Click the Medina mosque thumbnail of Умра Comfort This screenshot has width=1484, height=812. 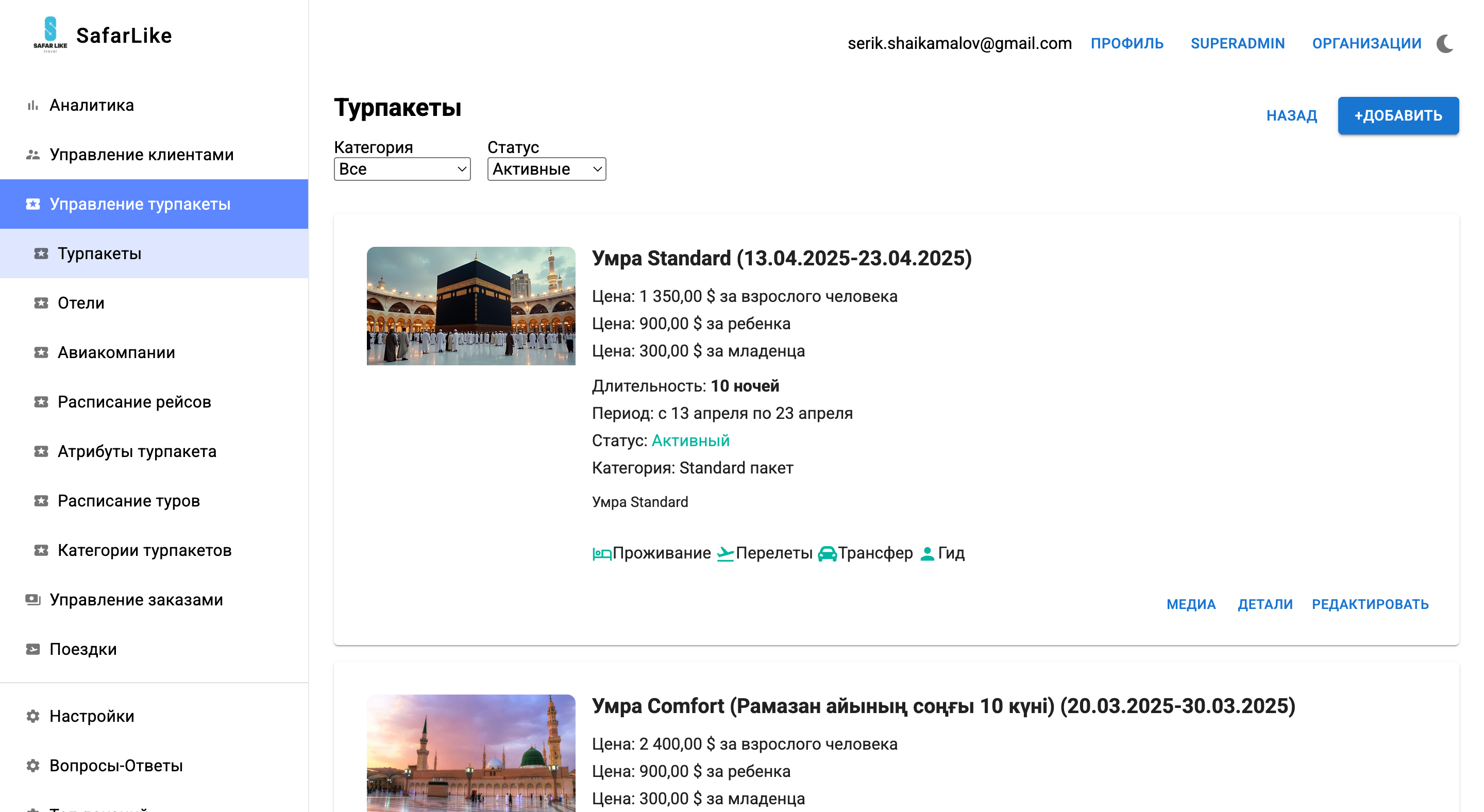470,753
